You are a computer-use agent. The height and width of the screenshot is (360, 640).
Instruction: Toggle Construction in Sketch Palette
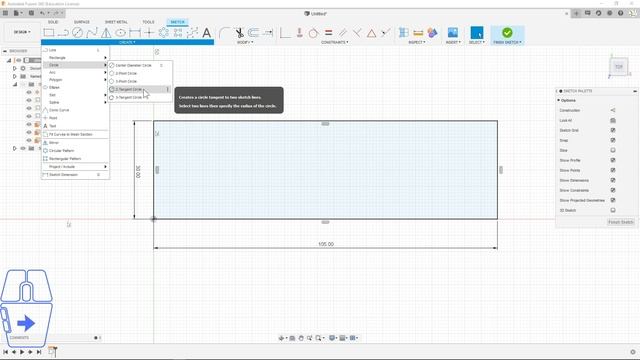pyautogui.click(x=613, y=110)
